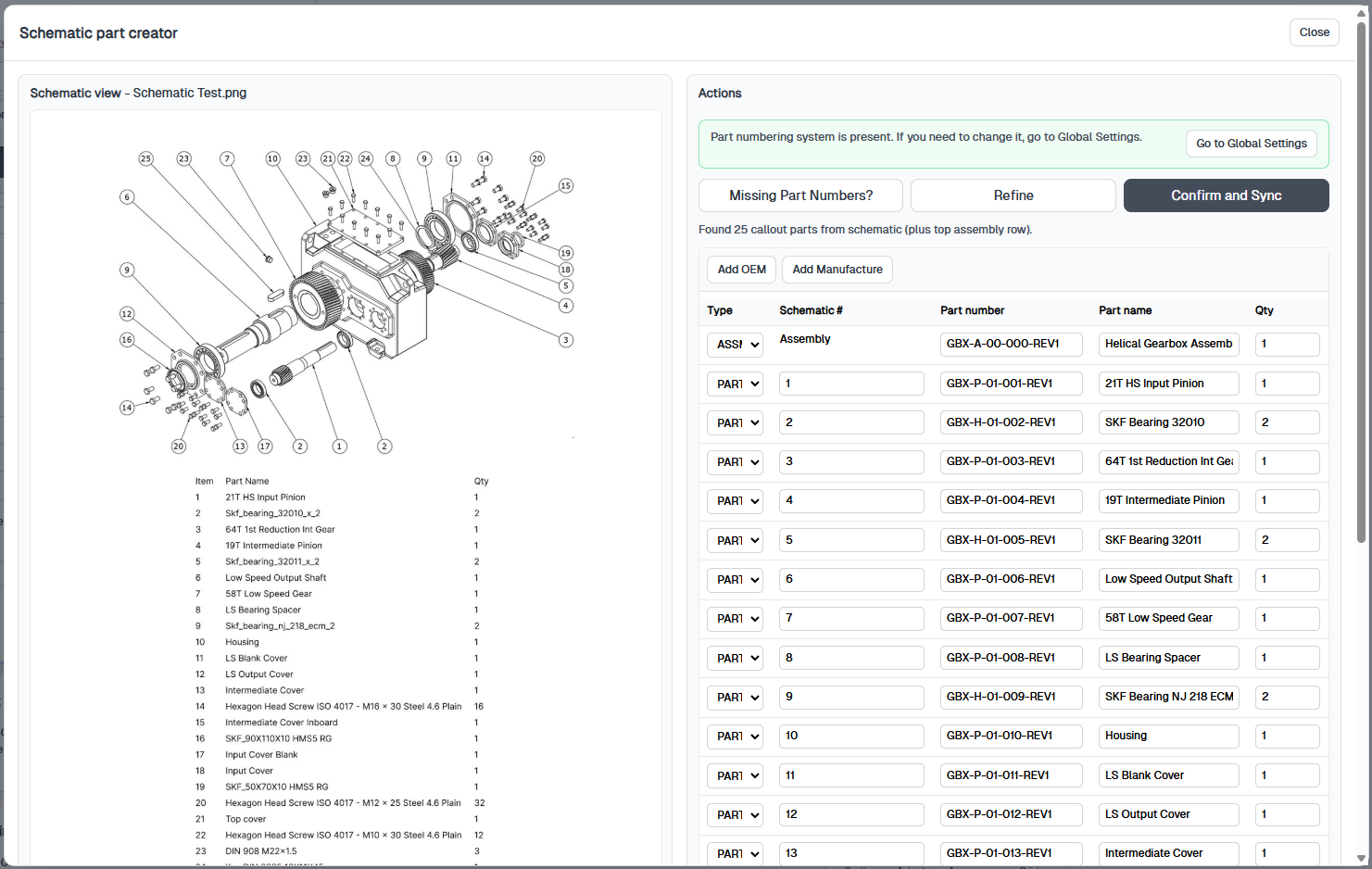Click the exploded gearbox schematic drawing
This screenshot has height=869, width=1372.
[346, 304]
